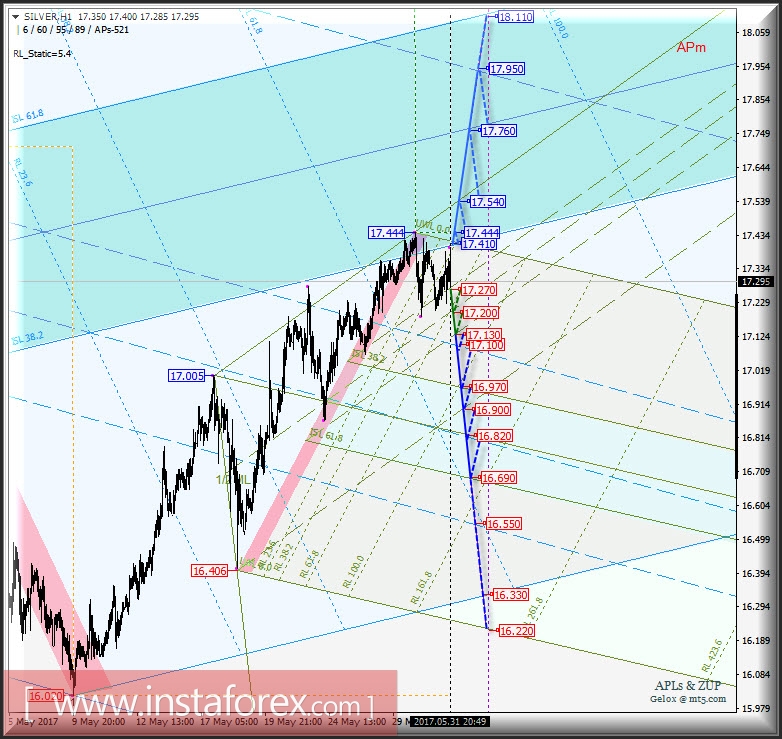Select the 17.540 price level label
782x739 pixels.
coord(488,202)
